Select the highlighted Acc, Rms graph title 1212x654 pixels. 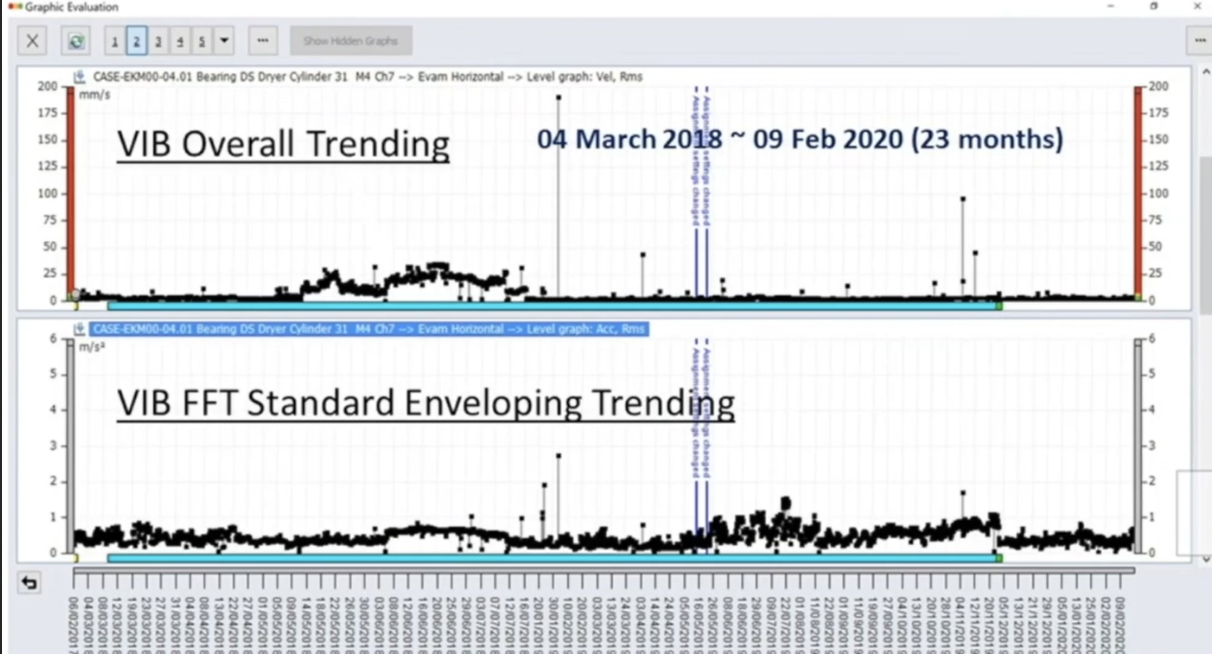[x=368, y=329]
